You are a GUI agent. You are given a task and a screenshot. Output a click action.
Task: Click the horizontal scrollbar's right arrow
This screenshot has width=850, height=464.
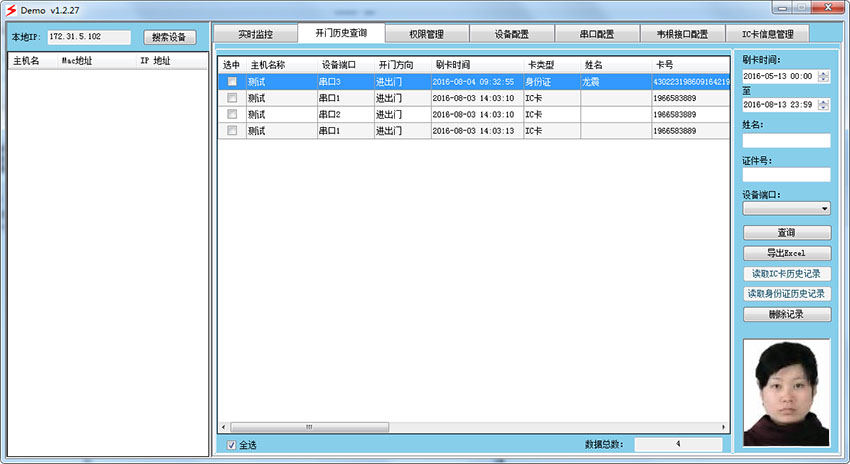tap(724, 427)
